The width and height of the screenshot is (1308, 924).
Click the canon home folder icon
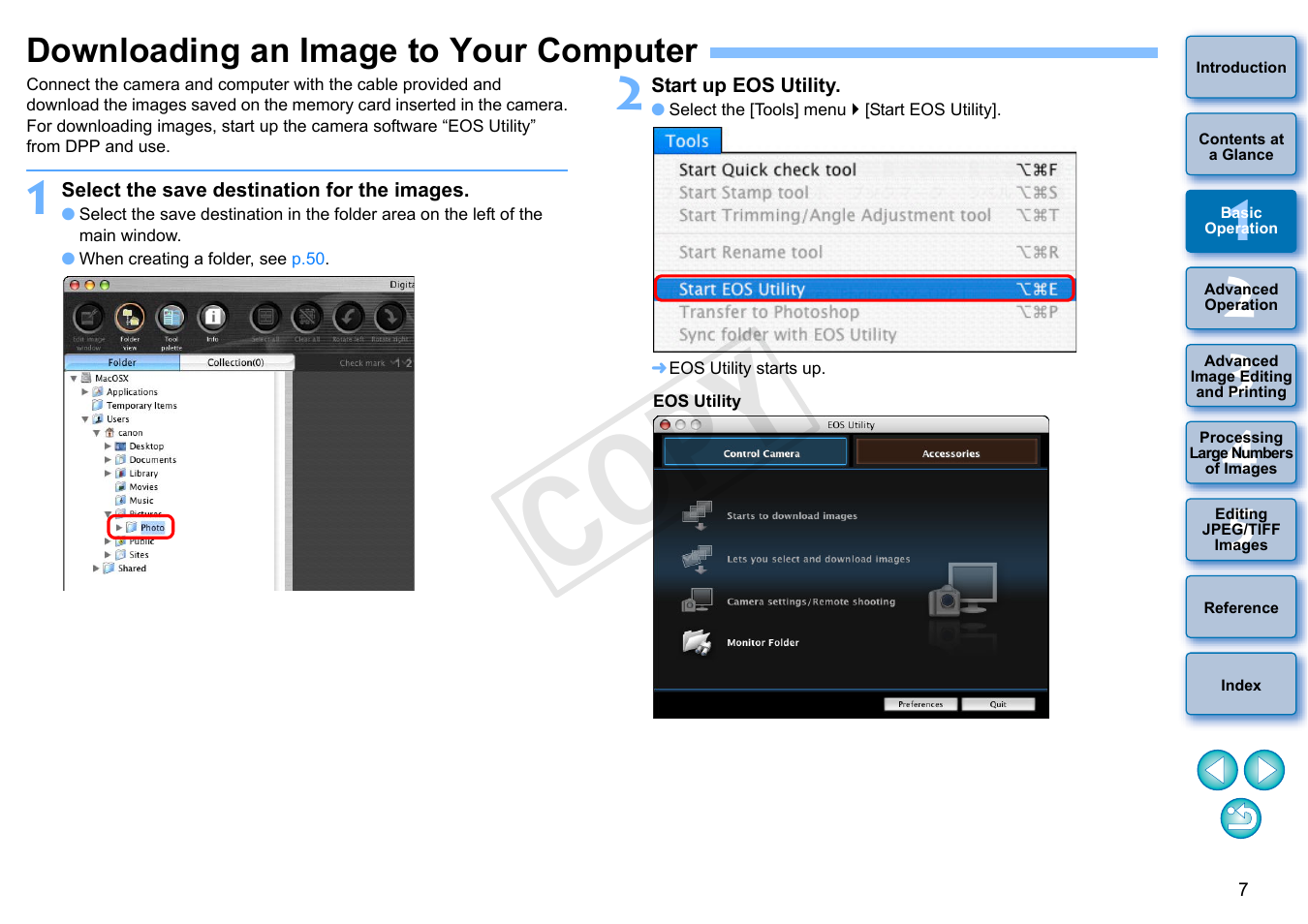click(109, 433)
